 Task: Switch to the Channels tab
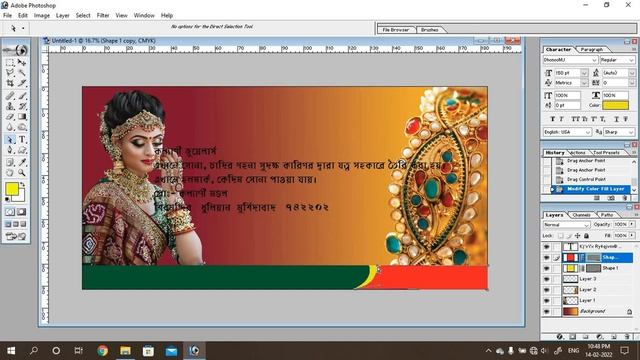tap(581, 215)
